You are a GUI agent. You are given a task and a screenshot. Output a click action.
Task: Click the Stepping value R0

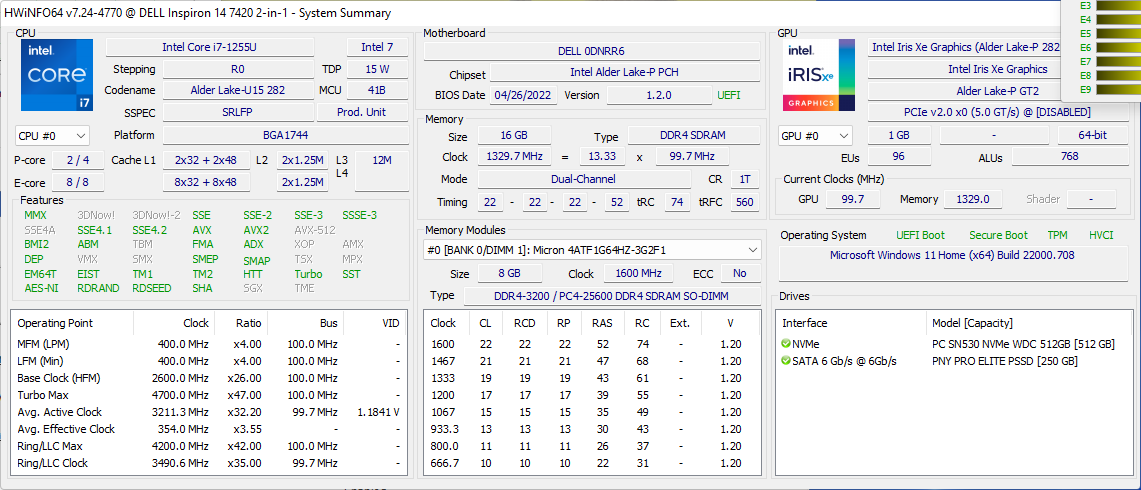coord(238,69)
